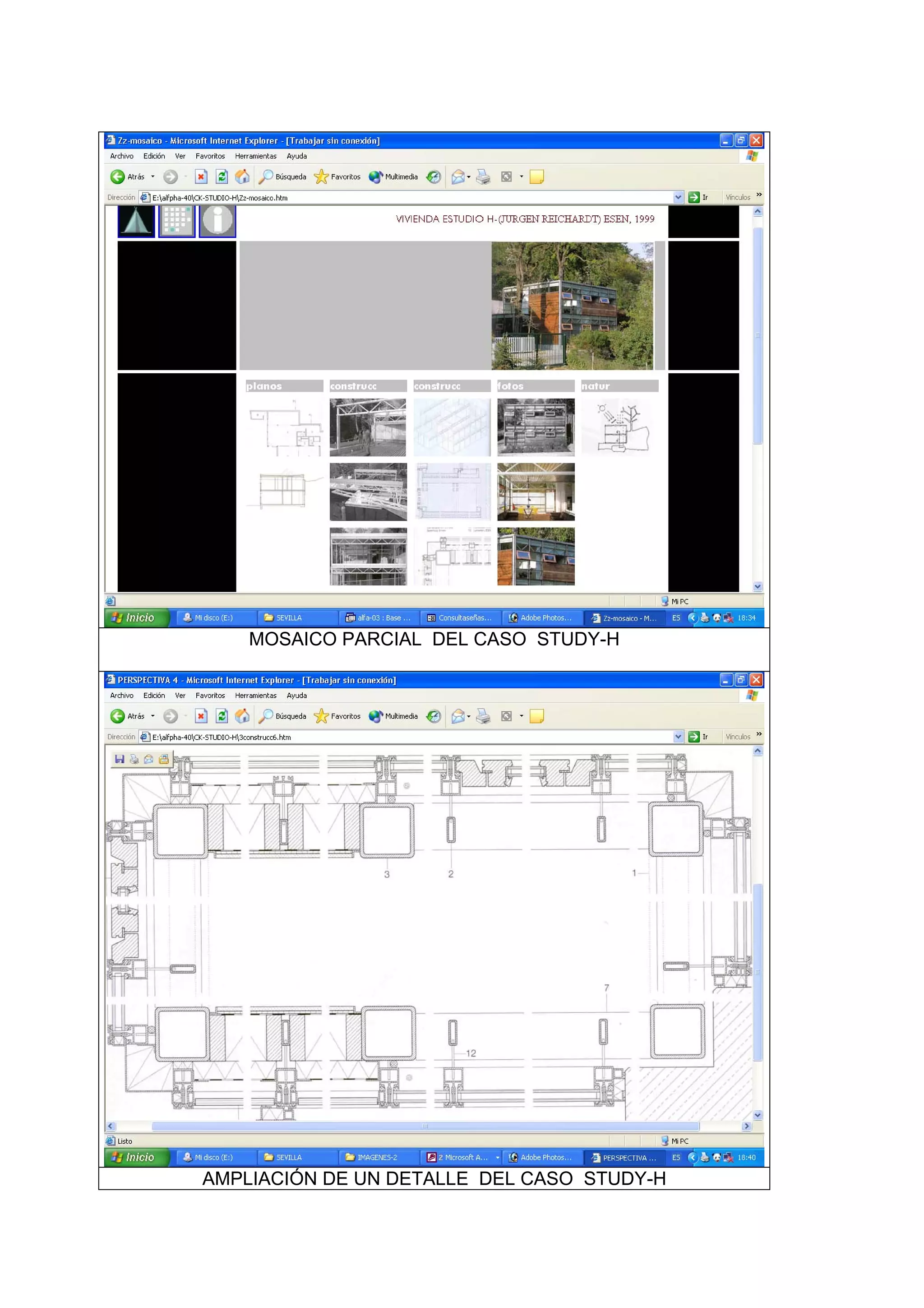
Task: Click History icon in the Zz-mosaico window toolbar
Action: click(x=434, y=176)
